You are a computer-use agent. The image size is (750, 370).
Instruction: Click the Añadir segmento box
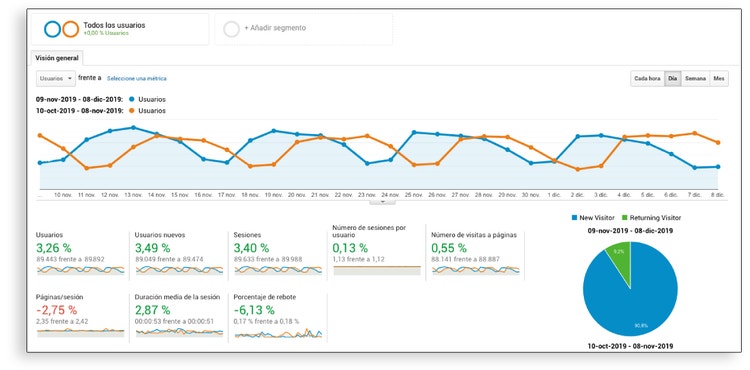303,29
